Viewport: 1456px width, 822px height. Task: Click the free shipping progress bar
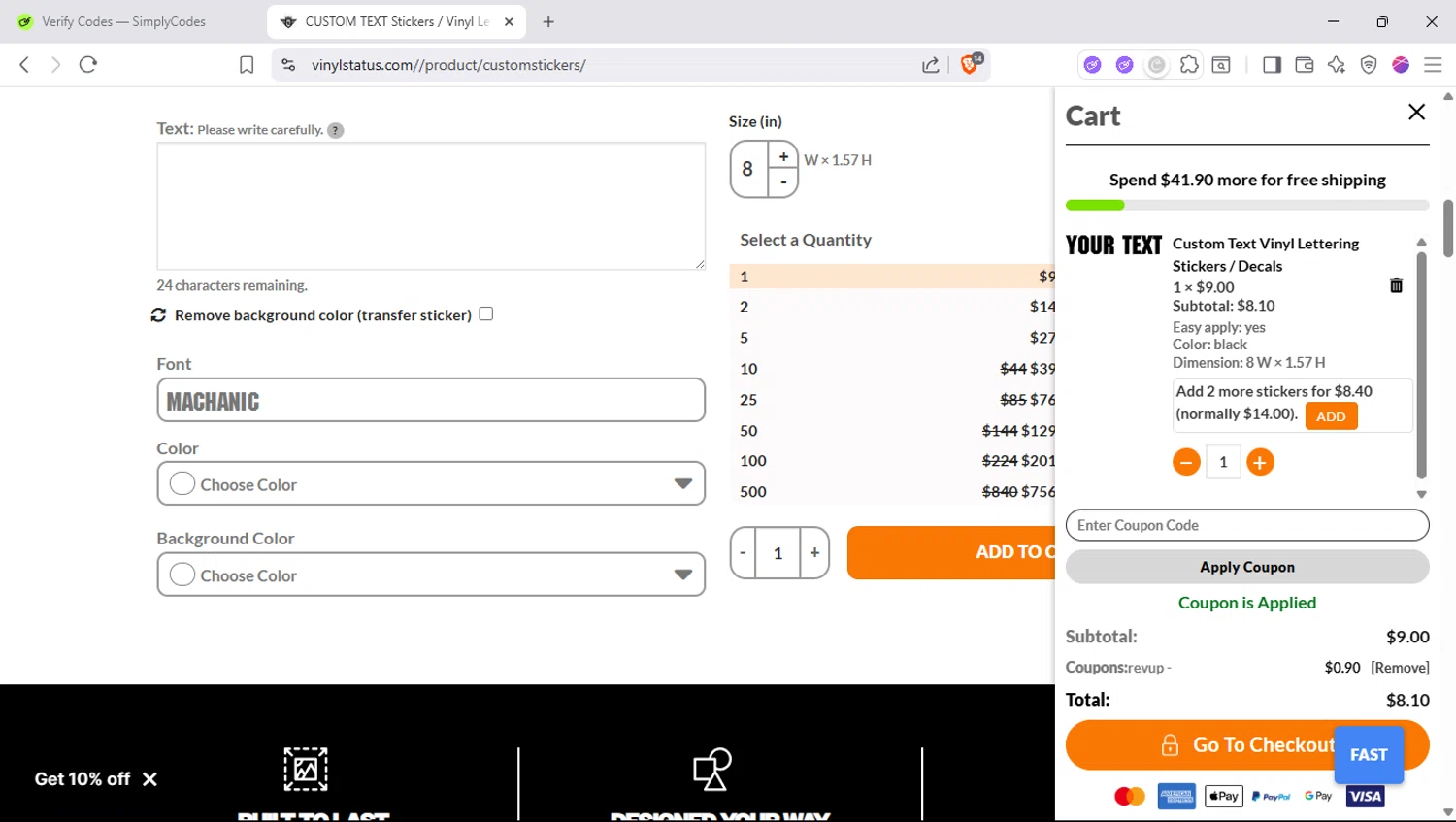(1247, 205)
